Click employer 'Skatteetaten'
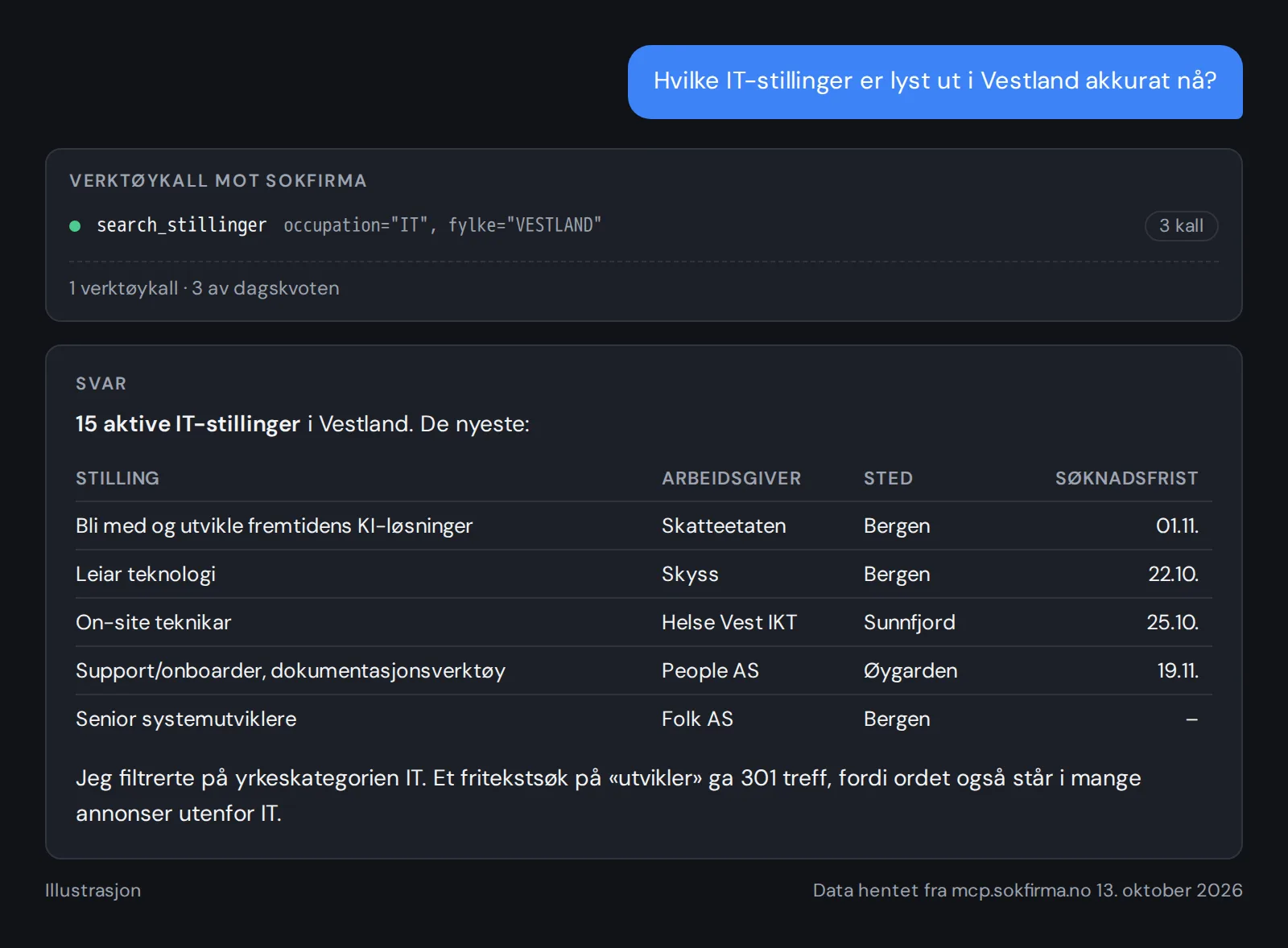This screenshot has width=1288, height=948. click(x=724, y=526)
